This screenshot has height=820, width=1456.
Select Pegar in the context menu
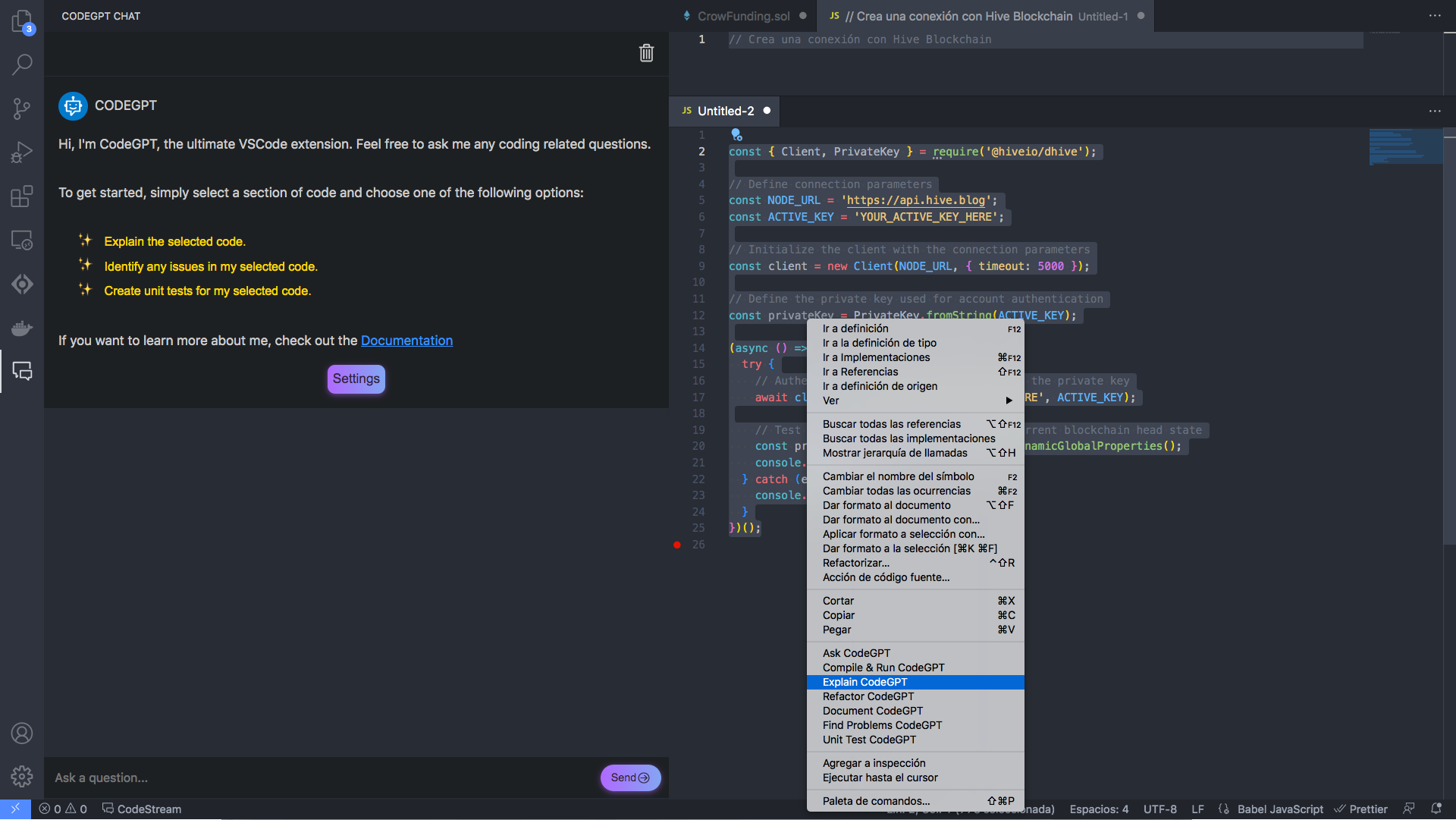coord(915,630)
